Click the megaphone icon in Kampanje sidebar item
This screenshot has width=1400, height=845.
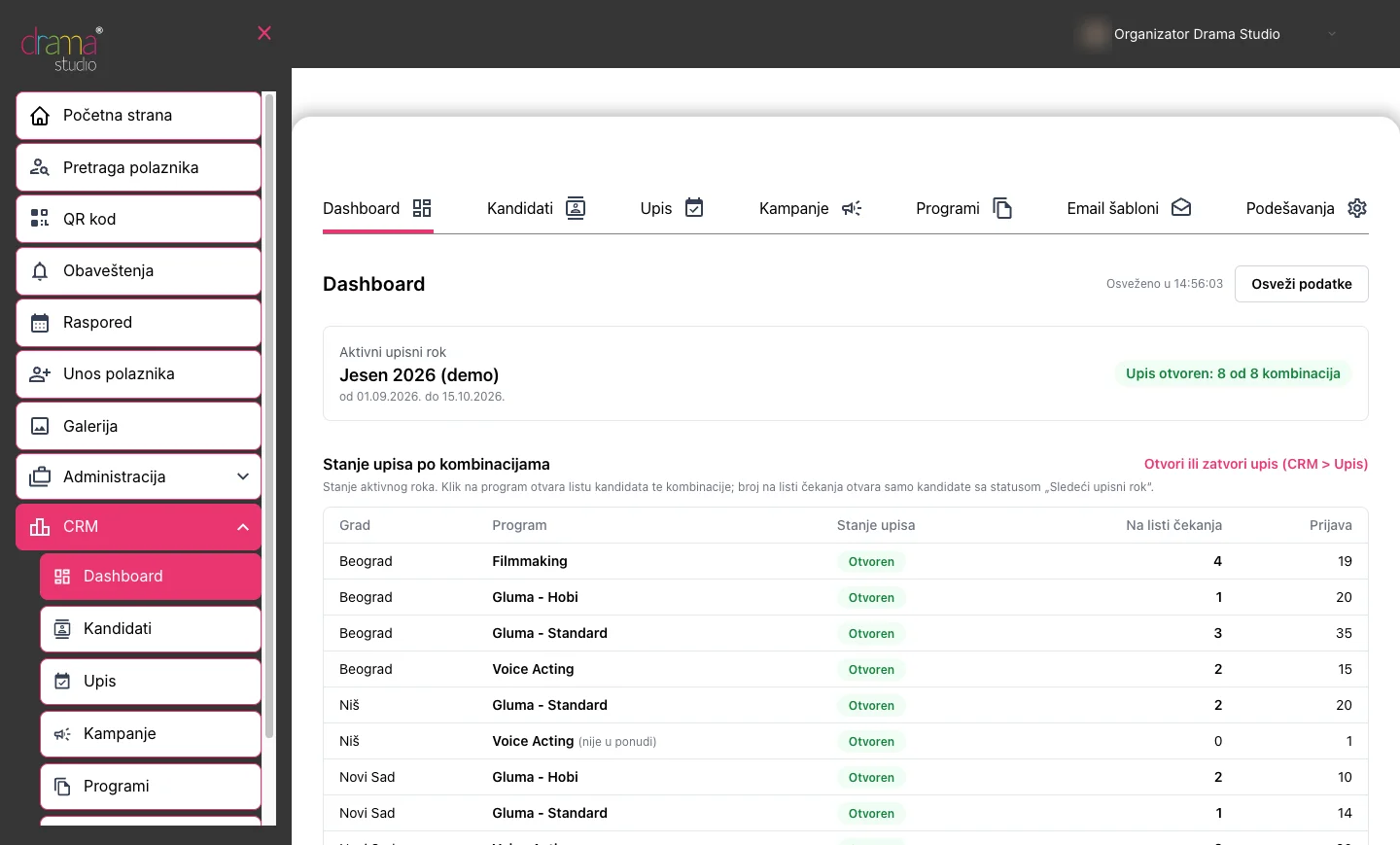point(62,734)
